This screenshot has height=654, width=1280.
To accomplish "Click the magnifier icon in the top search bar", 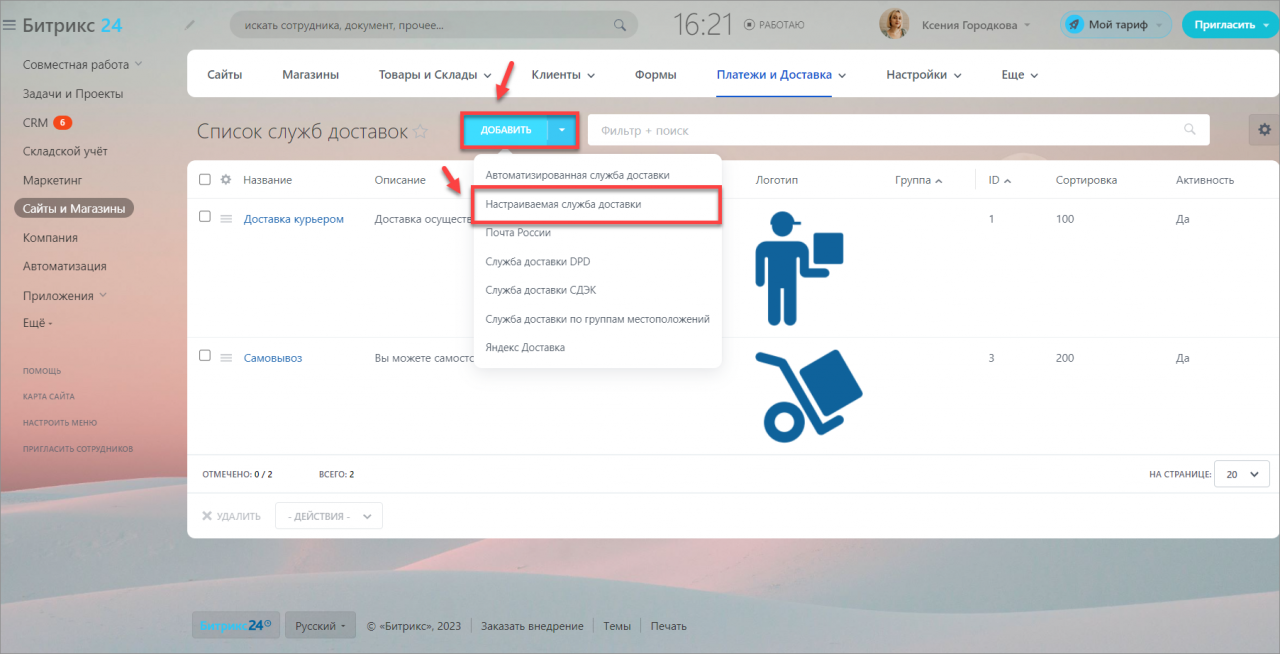I will pos(620,25).
